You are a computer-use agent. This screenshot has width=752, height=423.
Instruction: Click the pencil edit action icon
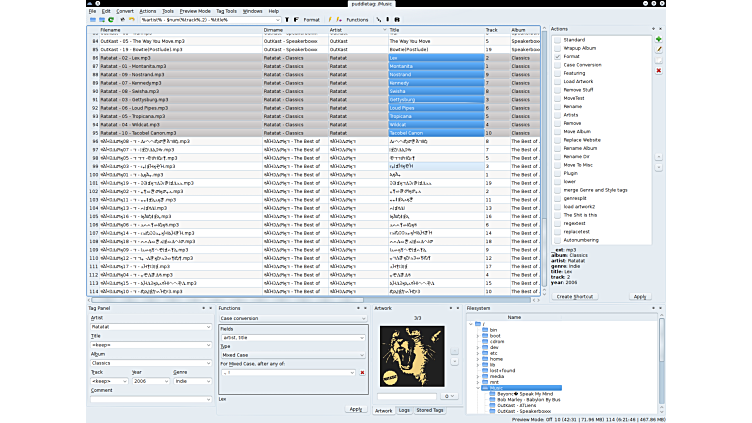pyautogui.click(x=659, y=50)
